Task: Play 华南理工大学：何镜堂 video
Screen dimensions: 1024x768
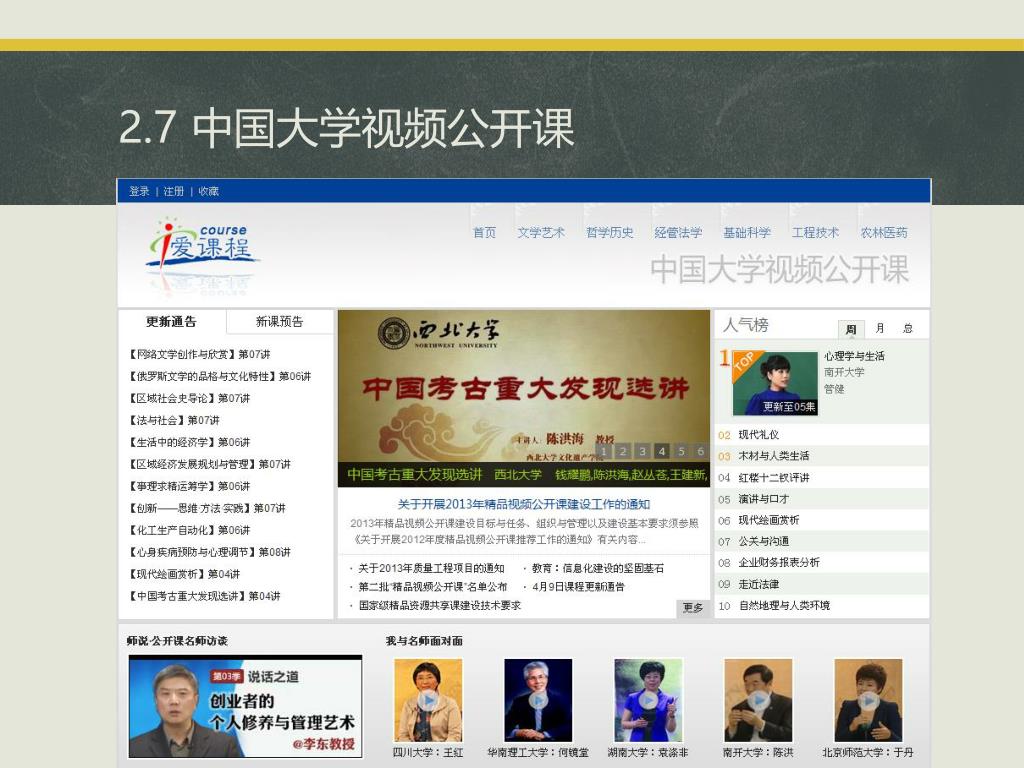Action: pos(538,701)
